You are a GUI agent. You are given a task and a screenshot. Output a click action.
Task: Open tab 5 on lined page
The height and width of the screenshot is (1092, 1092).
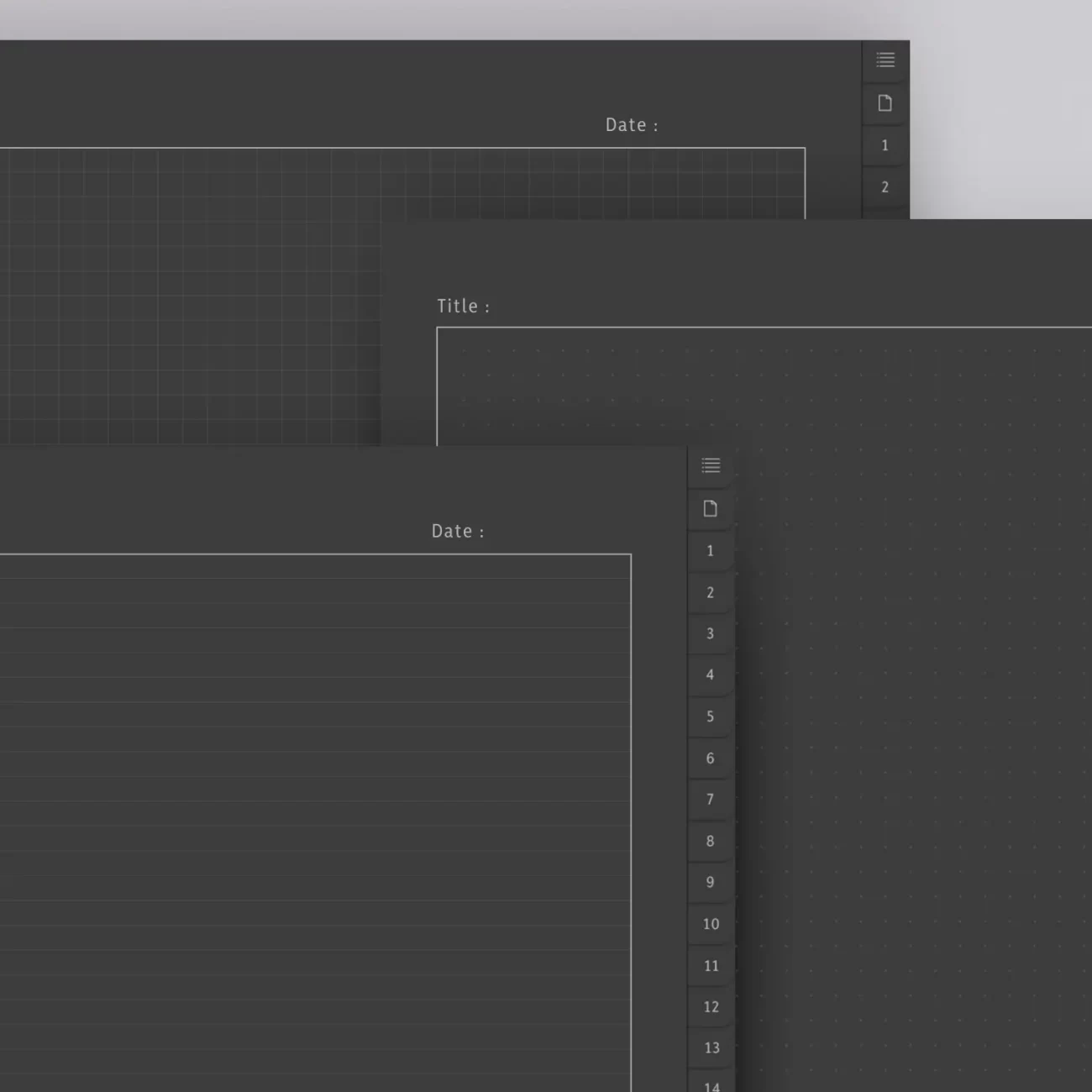(x=710, y=717)
